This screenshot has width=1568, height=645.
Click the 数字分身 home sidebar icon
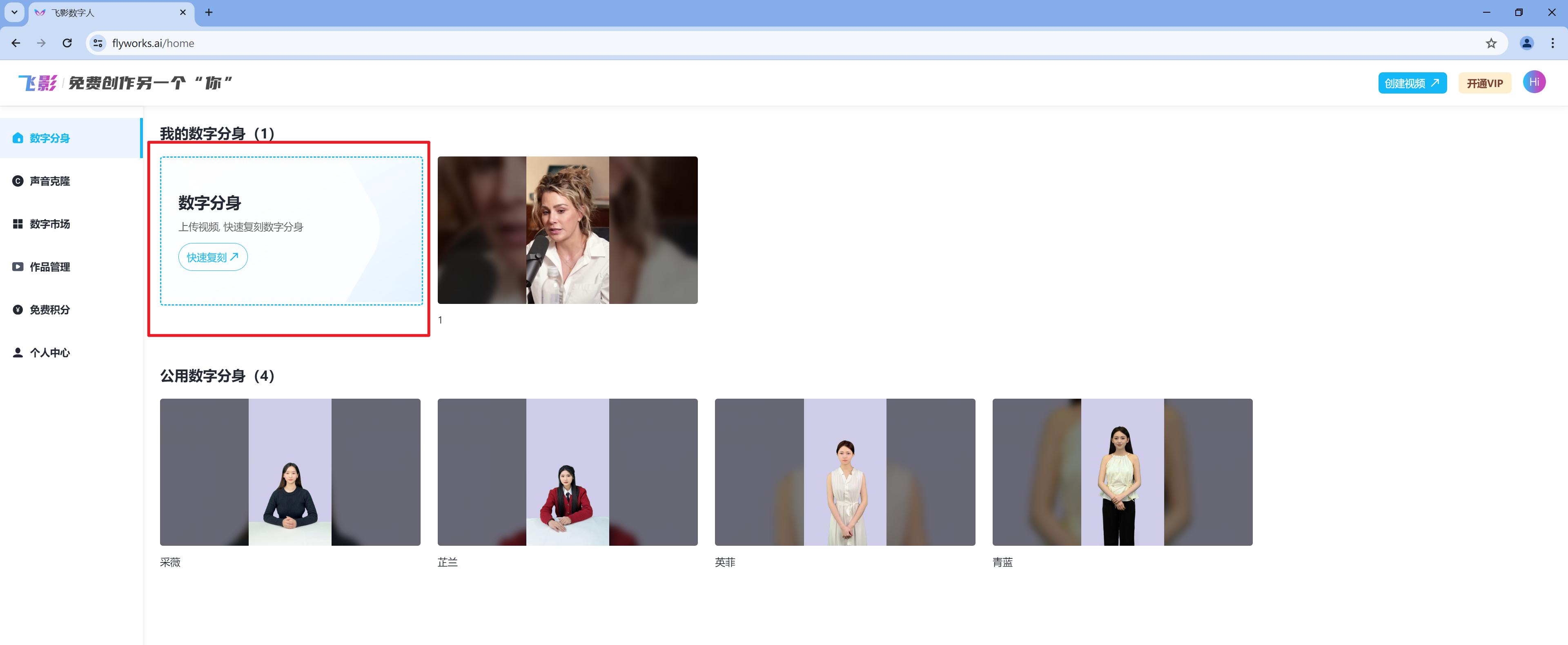tap(18, 138)
